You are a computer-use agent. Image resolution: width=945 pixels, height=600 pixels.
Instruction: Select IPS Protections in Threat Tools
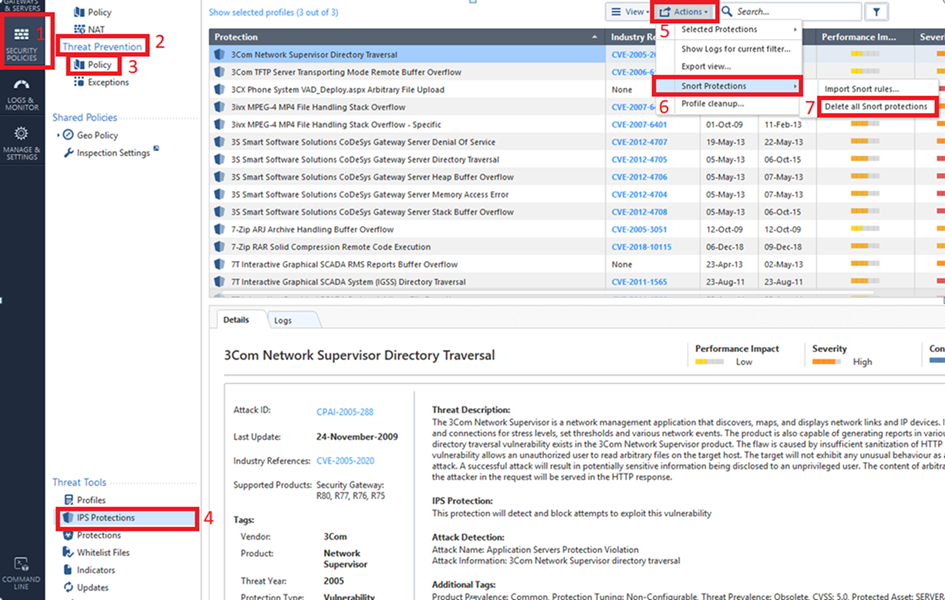coord(105,518)
